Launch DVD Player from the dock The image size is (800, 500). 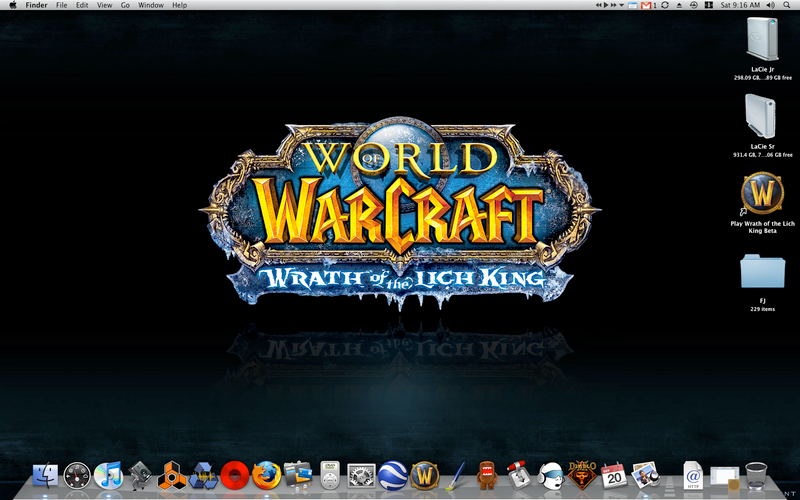point(330,474)
